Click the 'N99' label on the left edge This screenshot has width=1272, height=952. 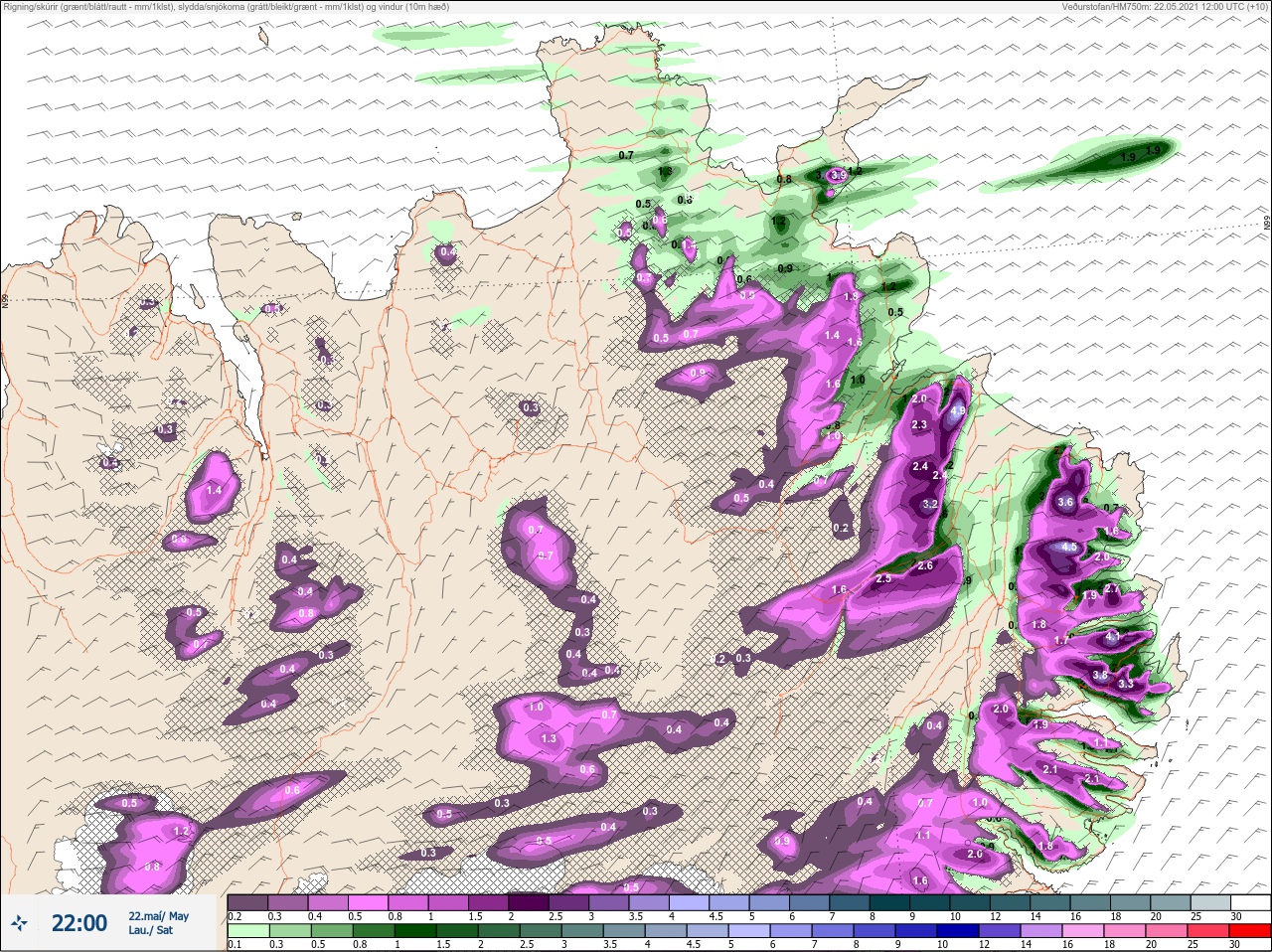5,299
